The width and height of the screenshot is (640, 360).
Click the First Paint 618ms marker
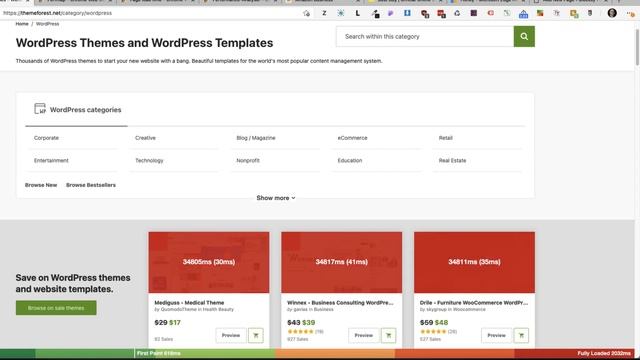click(x=158, y=353)
